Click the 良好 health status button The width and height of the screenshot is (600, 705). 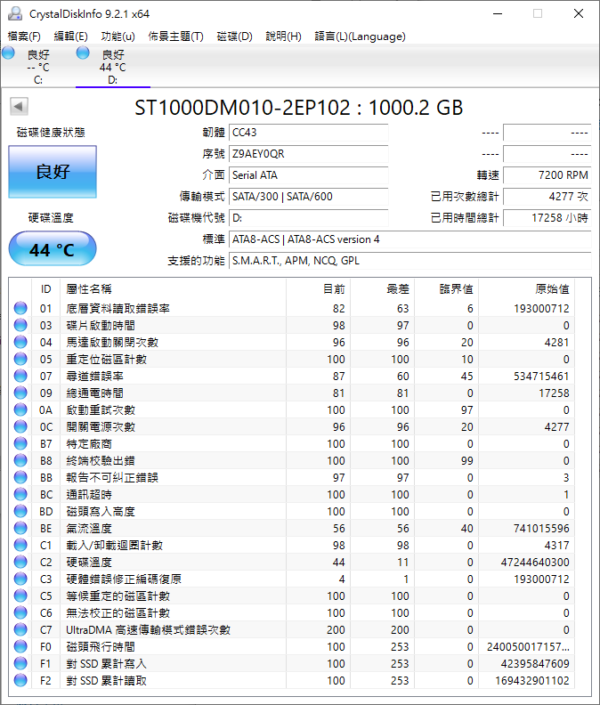click(x=52, y=172)
